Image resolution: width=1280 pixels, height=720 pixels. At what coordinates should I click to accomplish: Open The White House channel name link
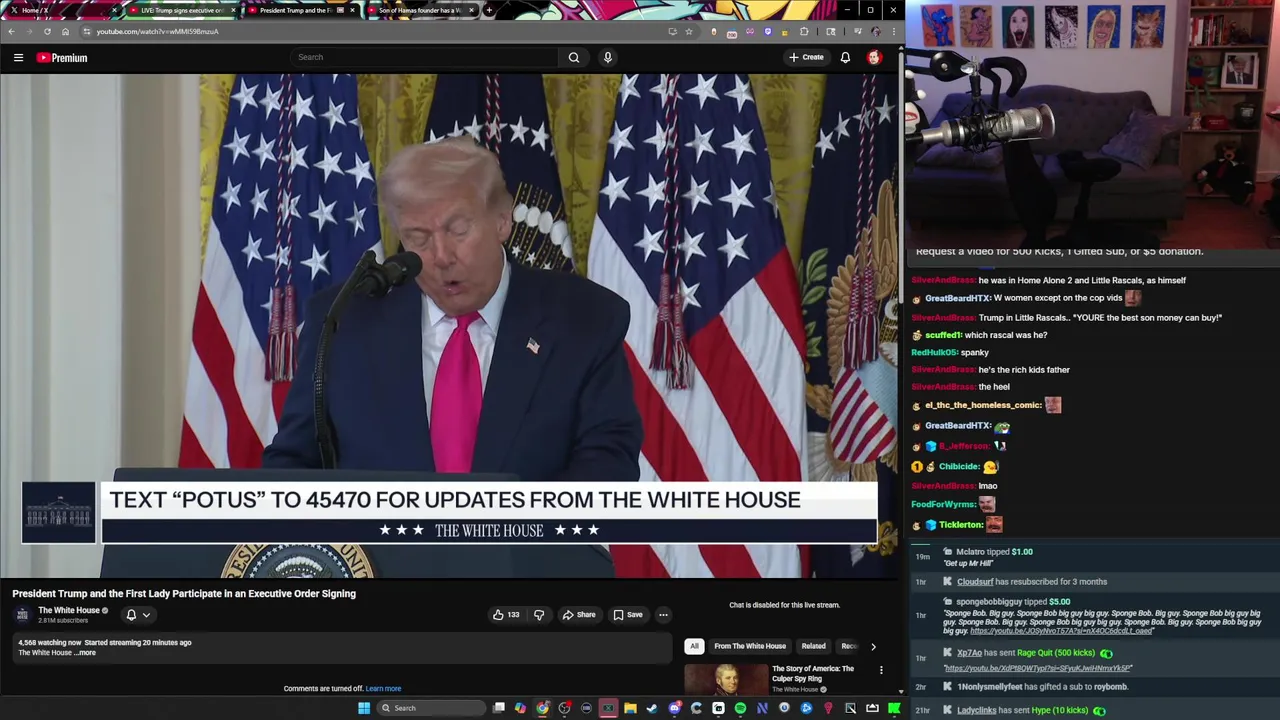pyautogui.click(x=69, y=611)
